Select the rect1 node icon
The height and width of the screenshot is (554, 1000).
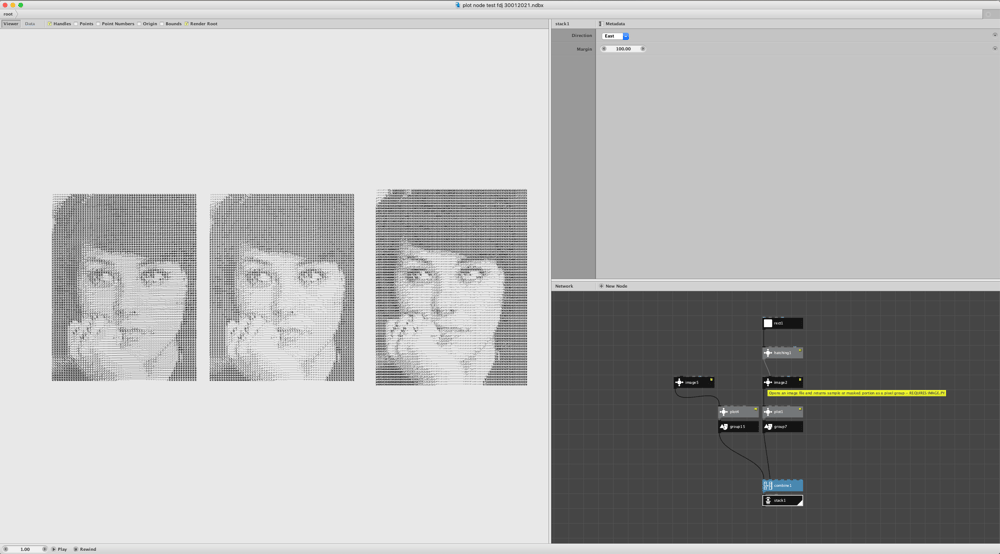[x=768, y=323]
